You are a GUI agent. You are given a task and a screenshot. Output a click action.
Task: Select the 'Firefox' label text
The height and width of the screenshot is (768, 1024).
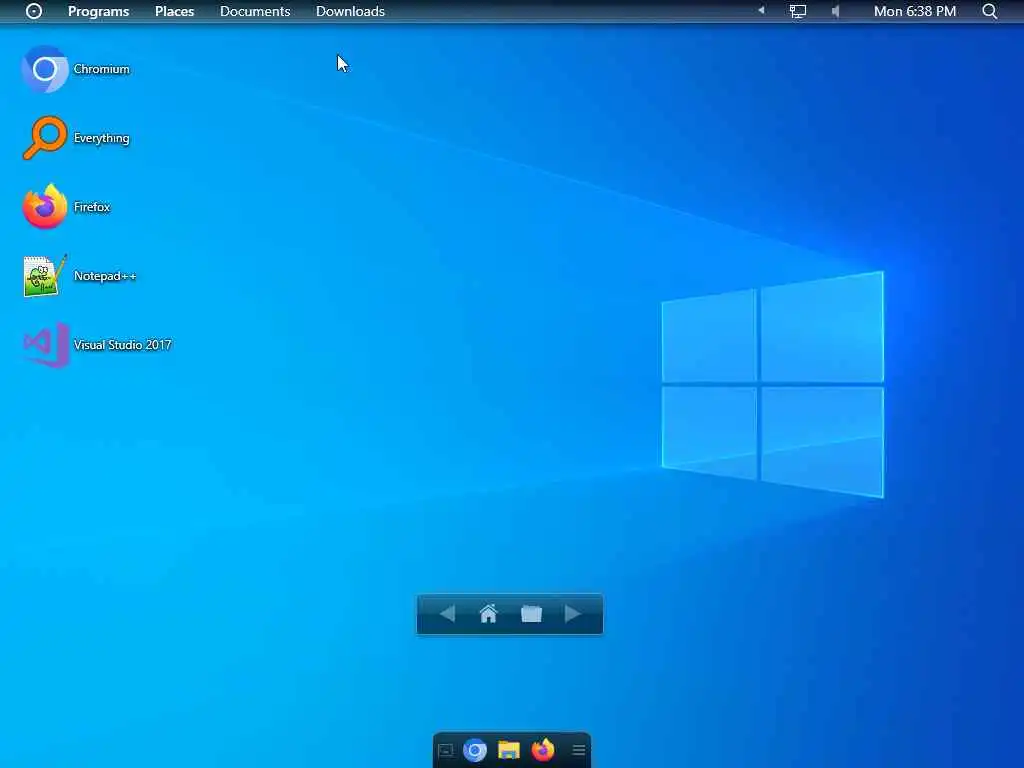coord(92,207)
